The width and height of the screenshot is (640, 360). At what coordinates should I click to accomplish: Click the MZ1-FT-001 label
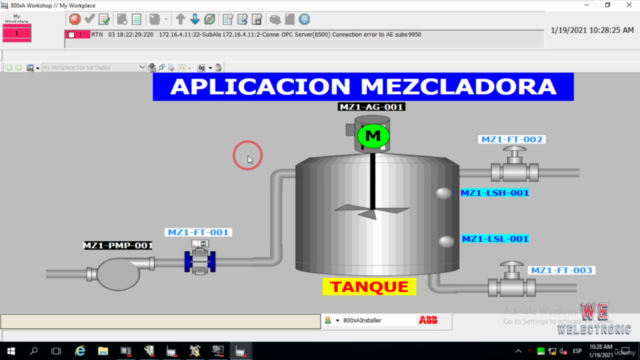point(198,232)
